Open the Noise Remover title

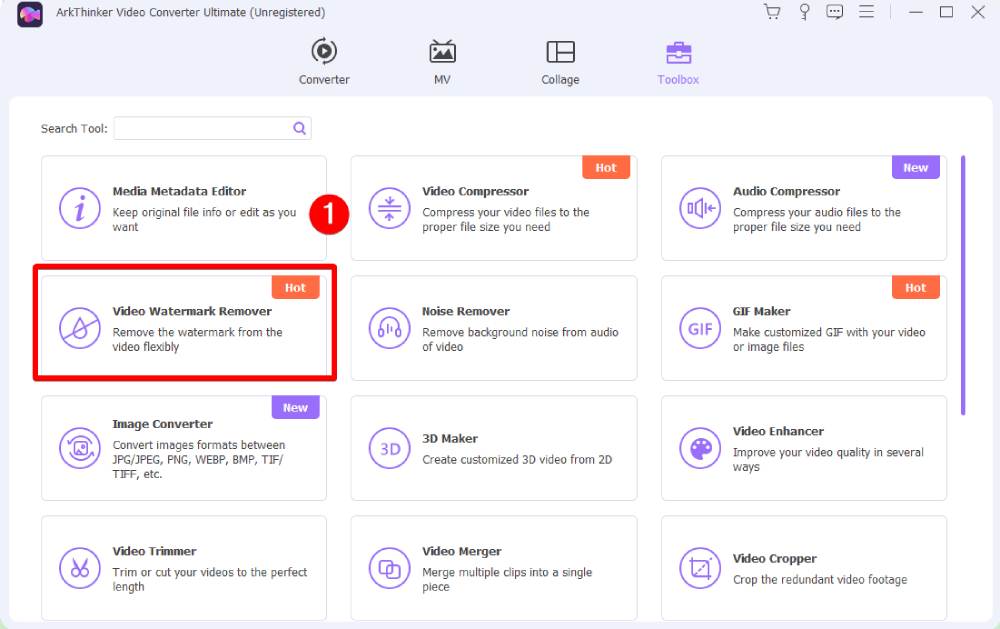(x=466, y=311)
